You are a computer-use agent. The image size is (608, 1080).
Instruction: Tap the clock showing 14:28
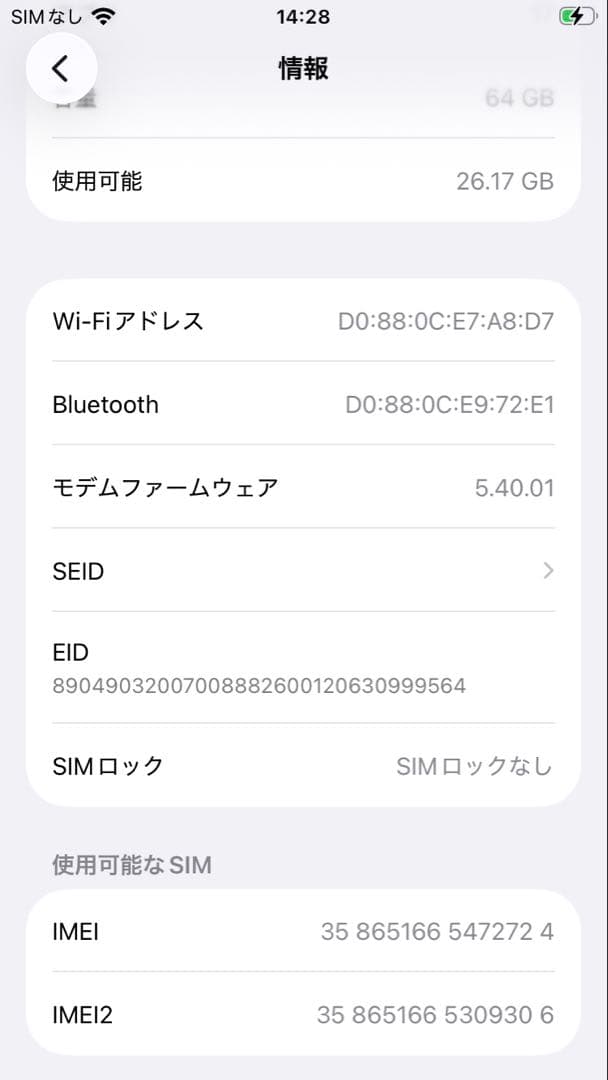tap(304, 16)
